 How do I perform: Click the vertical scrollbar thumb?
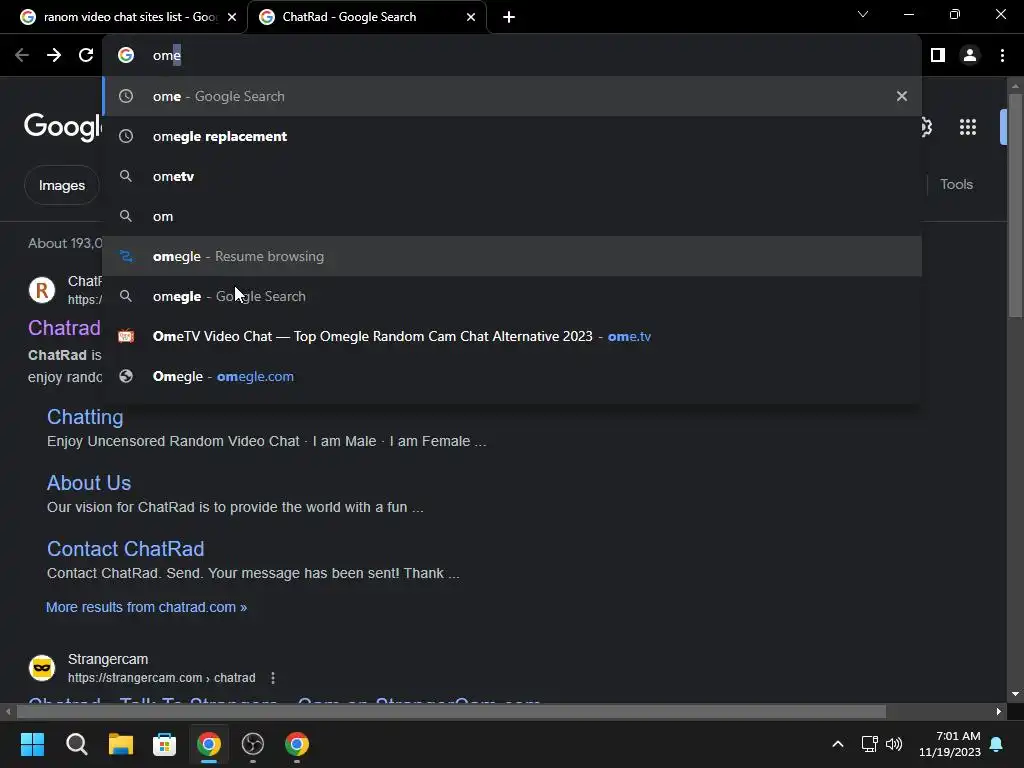coord(1015,205)
